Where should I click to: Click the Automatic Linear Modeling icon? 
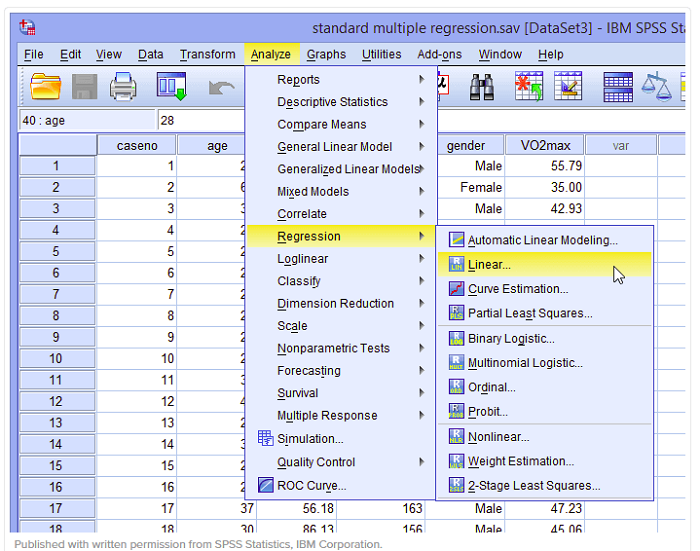(x=456, y=240)
